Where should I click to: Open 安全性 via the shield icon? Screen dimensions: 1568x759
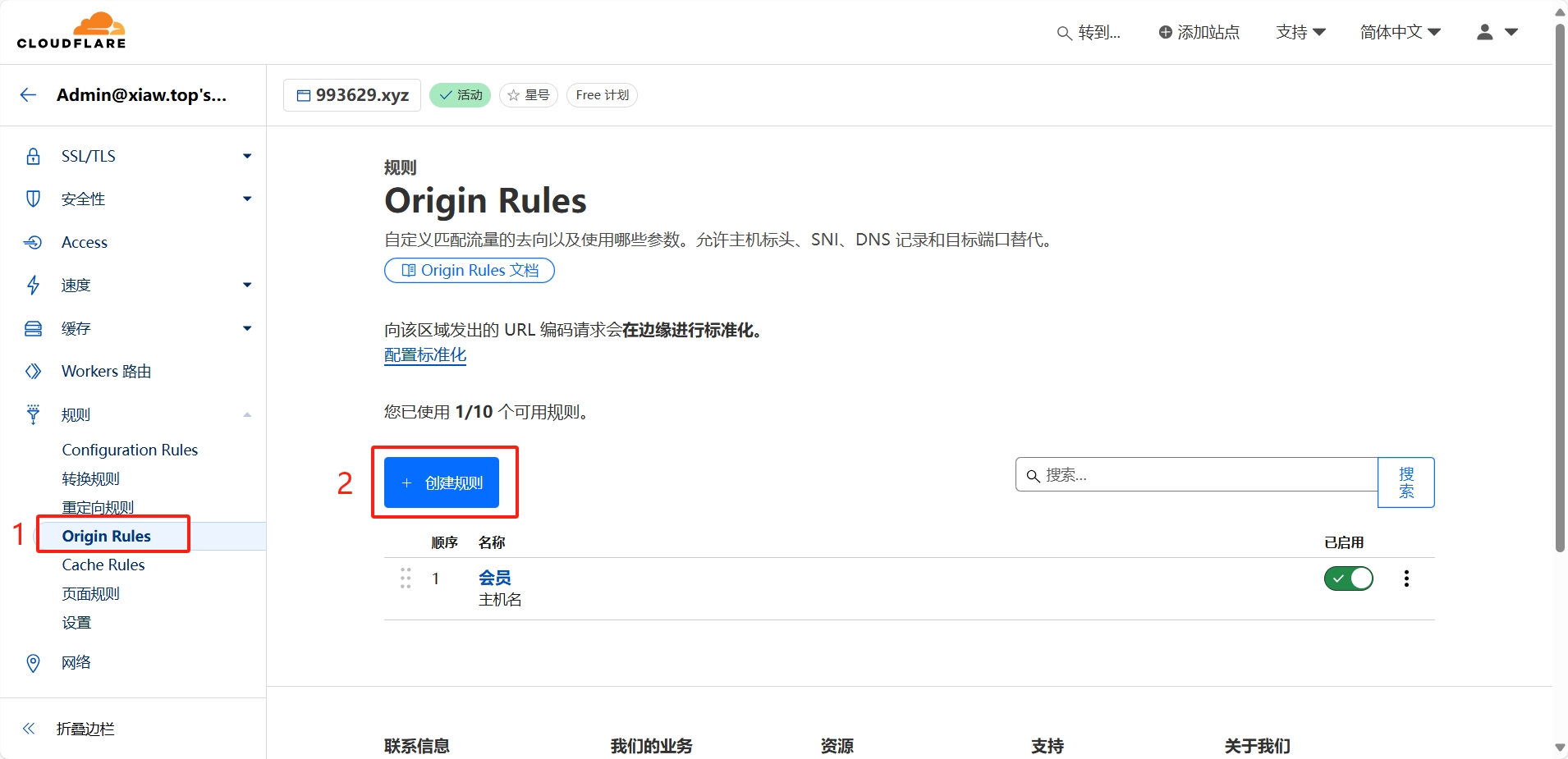pyautogui.click(x=33, y=199)
